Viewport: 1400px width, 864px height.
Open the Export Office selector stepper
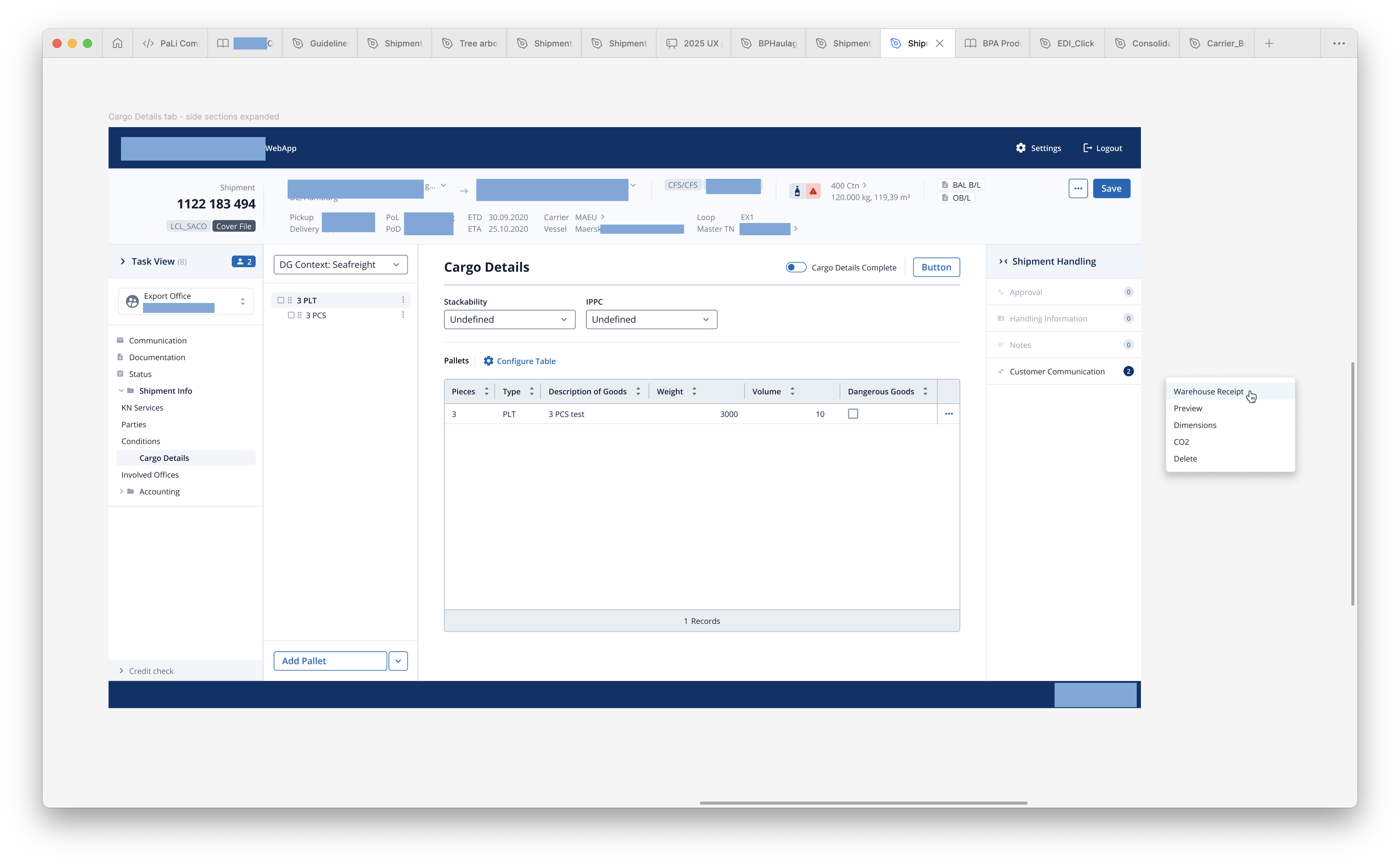(243, 301)
